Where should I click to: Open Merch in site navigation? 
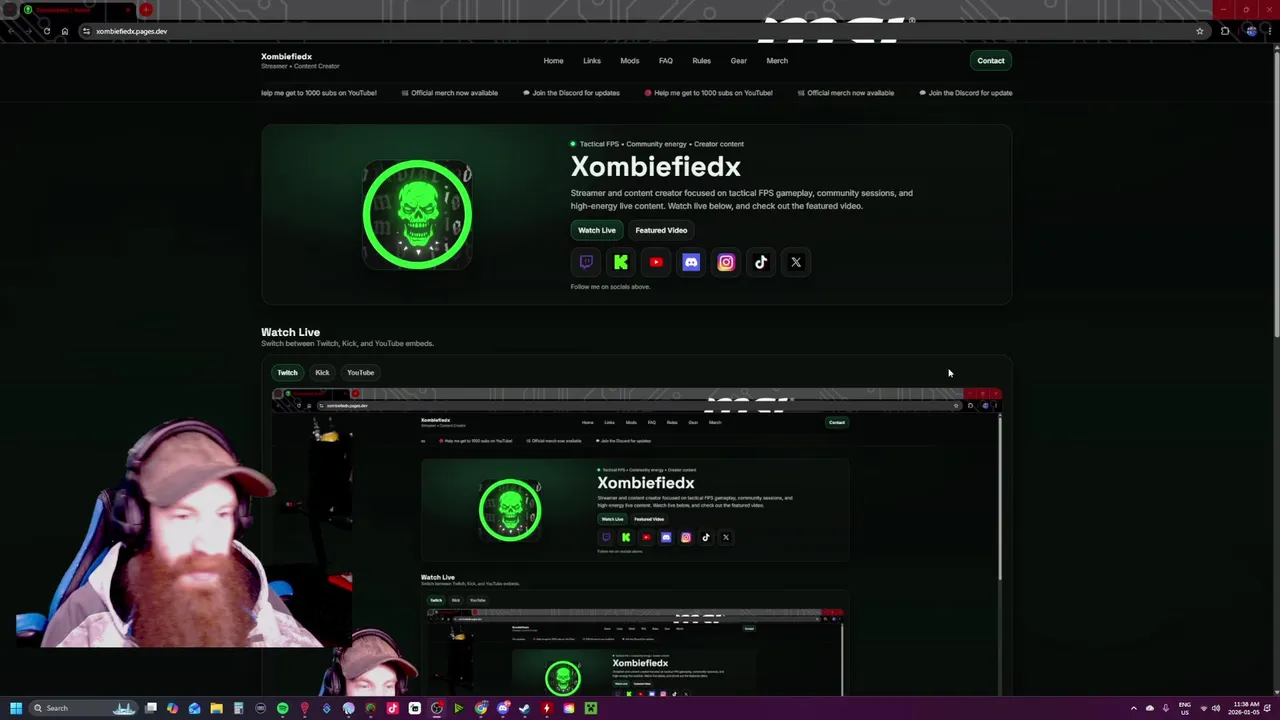point(777,60)
